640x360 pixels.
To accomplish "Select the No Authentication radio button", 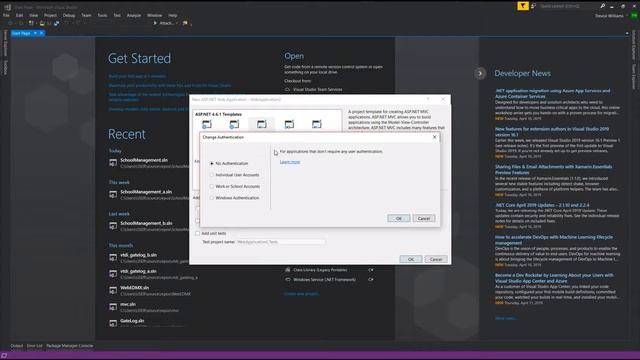I will point(211,163).
